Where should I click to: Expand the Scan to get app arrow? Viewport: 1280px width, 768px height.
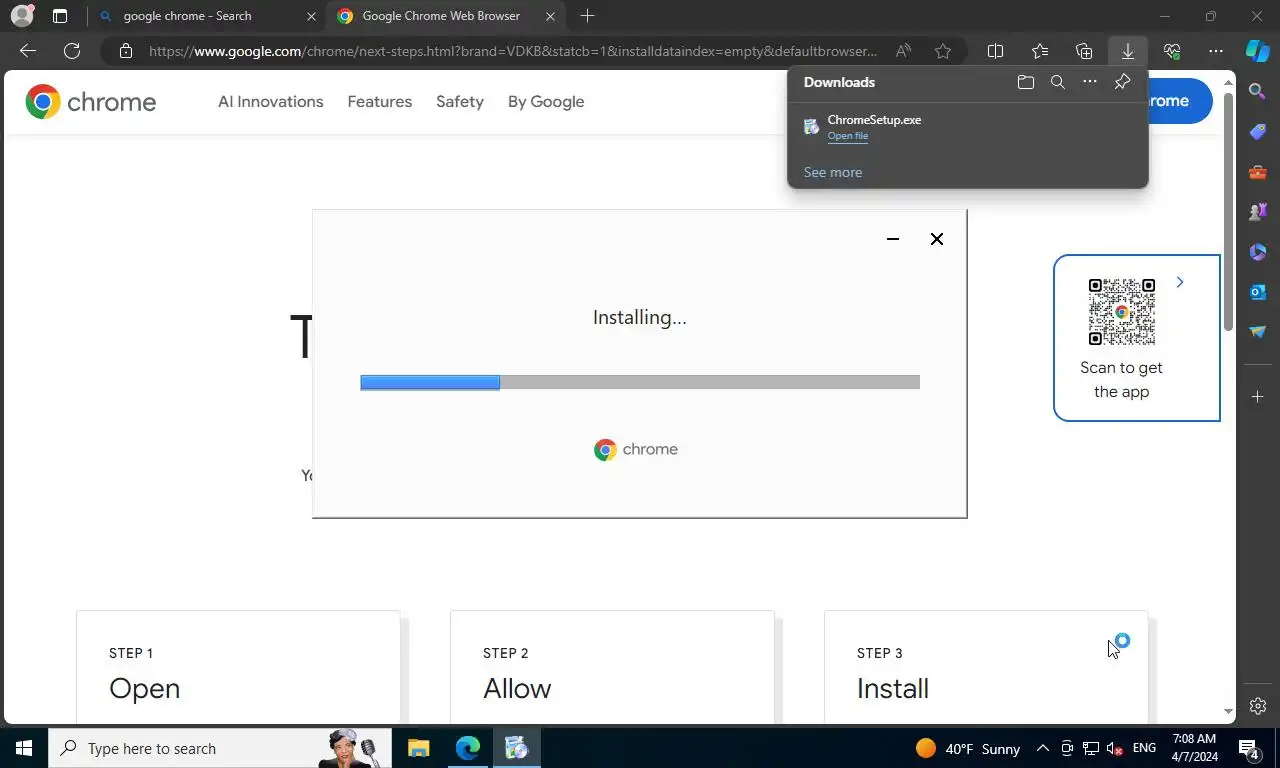point(1180,283)
